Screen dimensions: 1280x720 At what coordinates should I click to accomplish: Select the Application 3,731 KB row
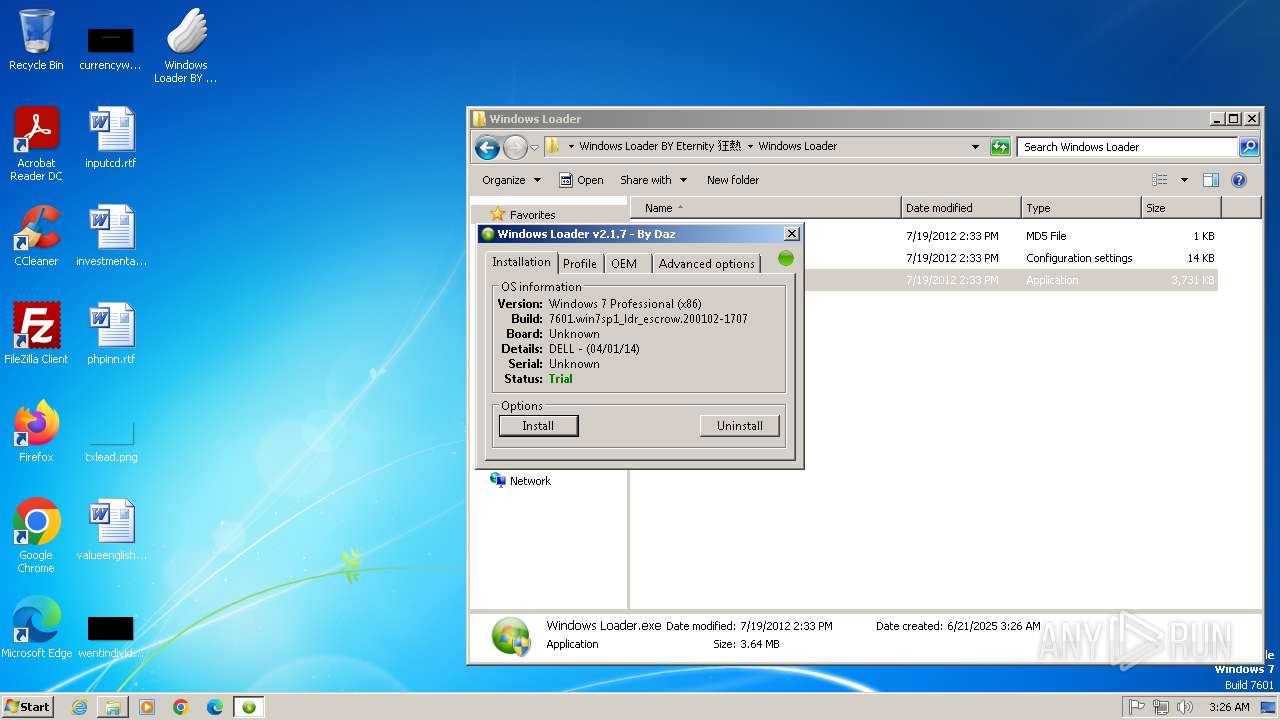pyautogui.click(x=1011, y=280)
